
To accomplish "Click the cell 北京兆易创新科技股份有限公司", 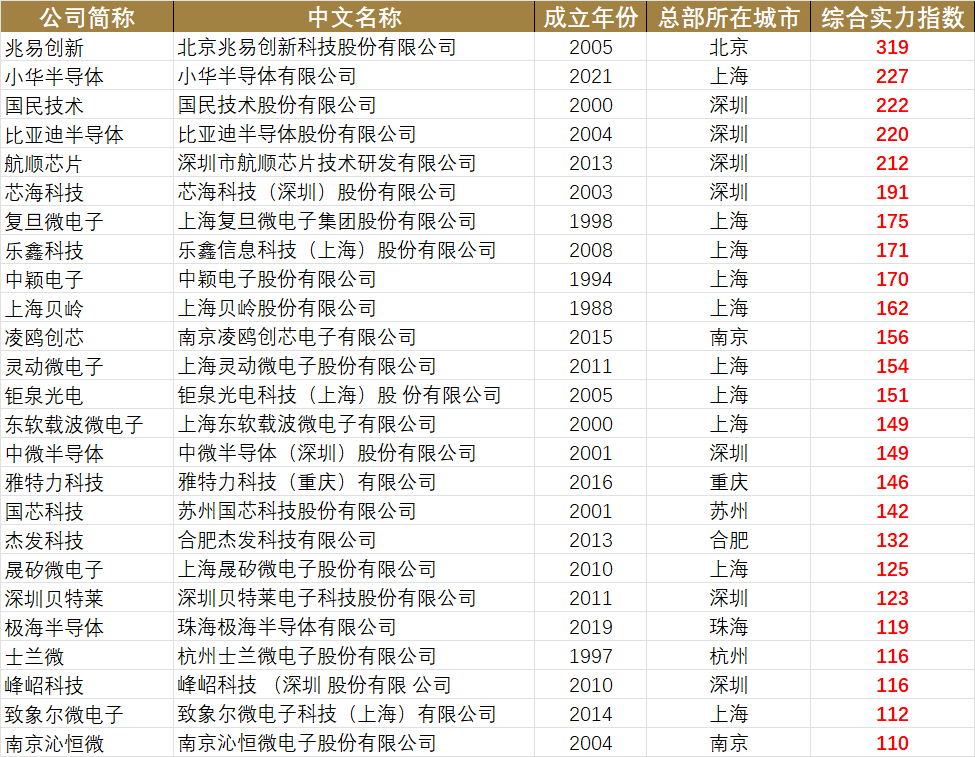I will pyautogui.click(x=354, y=47).
